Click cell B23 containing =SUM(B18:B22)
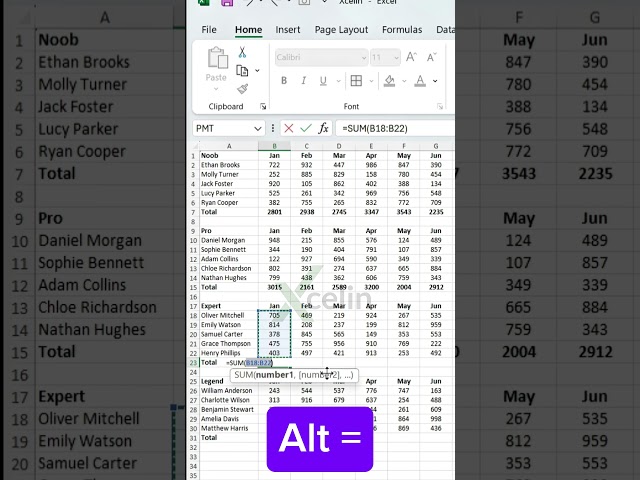The height and width of the screenshot is (480, 640). (x=274, y=362)
